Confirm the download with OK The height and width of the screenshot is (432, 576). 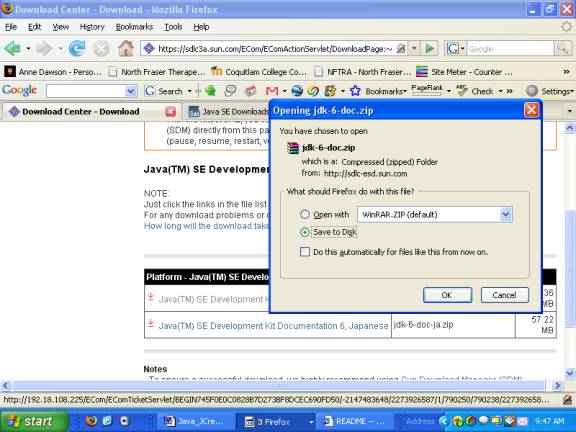click(x=447, y=295)
